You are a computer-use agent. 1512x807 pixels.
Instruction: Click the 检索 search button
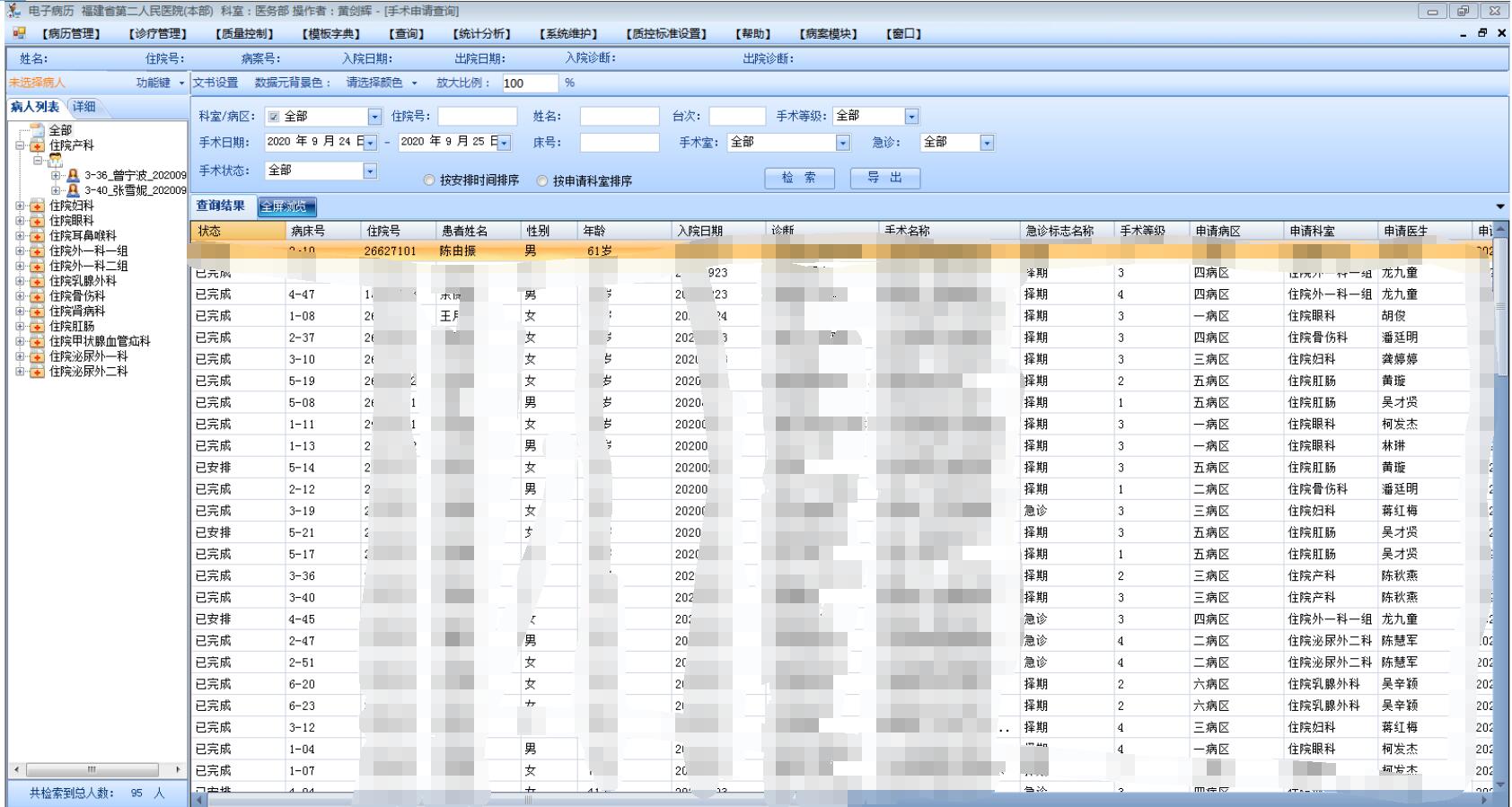799,178
